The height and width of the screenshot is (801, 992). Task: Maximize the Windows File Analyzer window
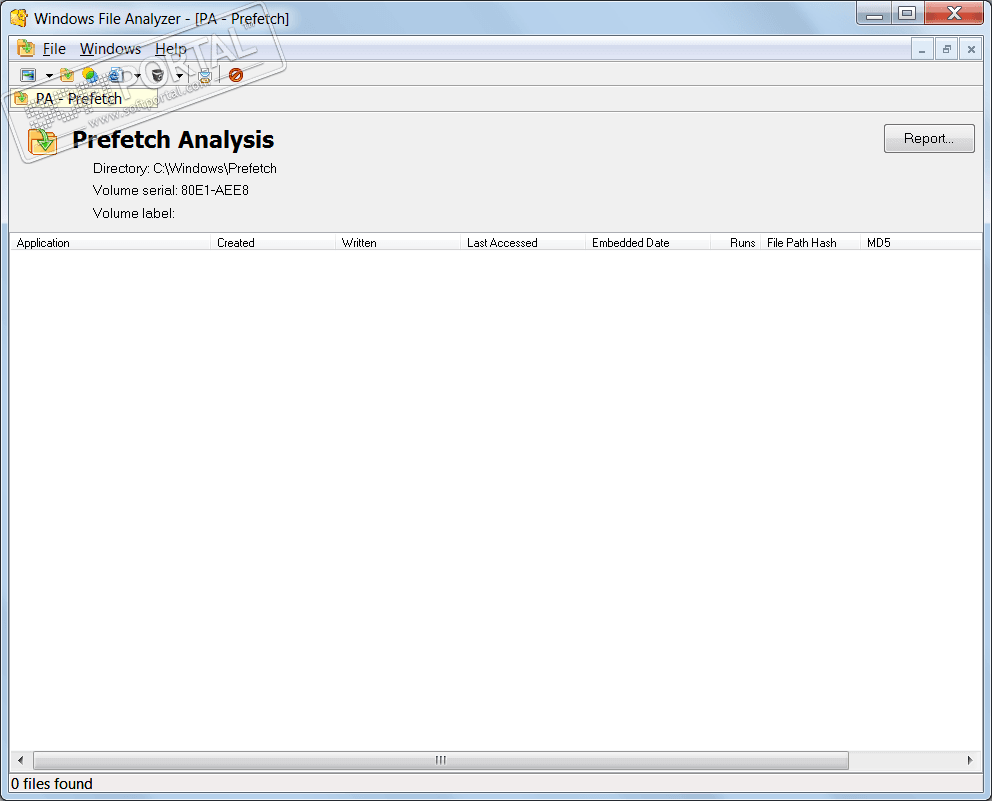[907, 13]
